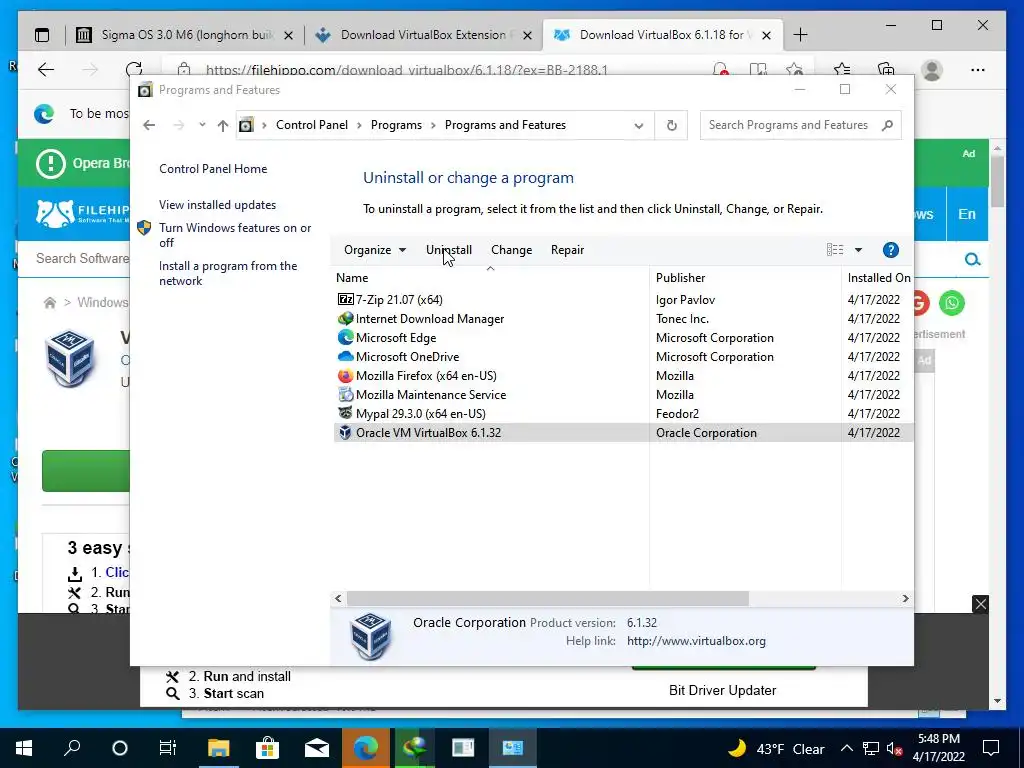Expand the view options dropdown arrow
The height and width of the screenshot is (768, 1024).
coord(858,249)
